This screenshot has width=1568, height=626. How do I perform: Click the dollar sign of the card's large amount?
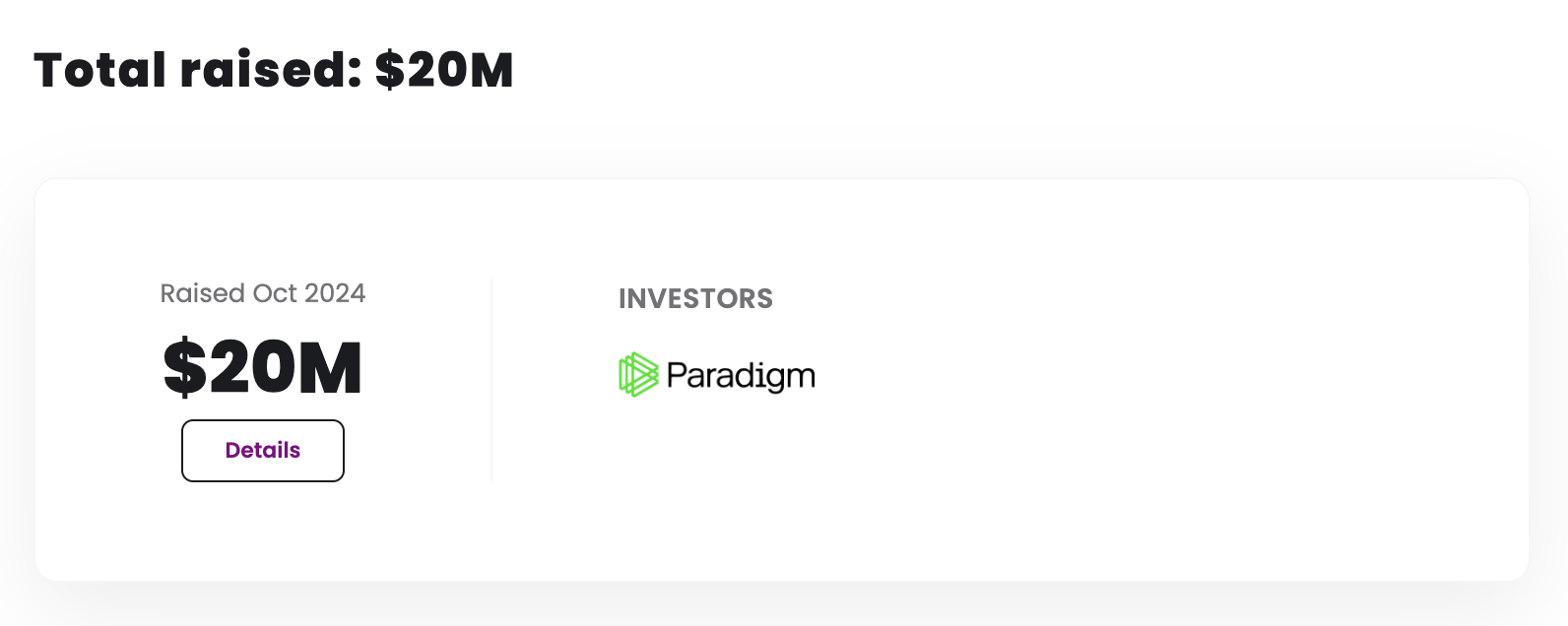[x=183, y=368]
